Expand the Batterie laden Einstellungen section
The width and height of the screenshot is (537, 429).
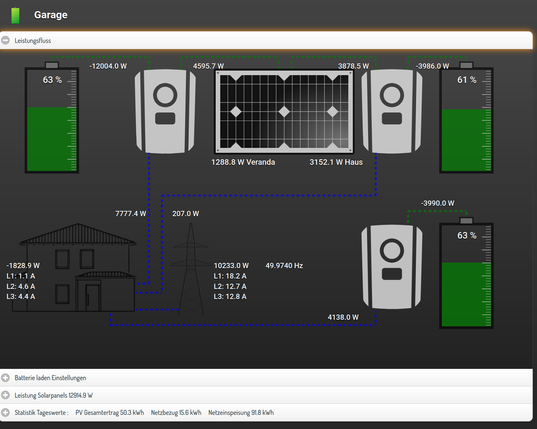pos(5,378)
